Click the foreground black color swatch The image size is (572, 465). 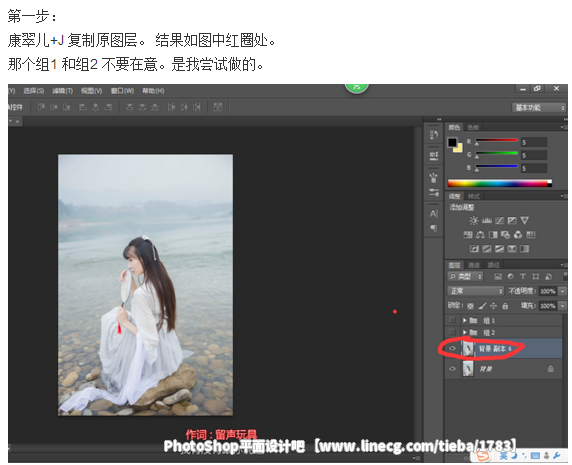point(452,142)
